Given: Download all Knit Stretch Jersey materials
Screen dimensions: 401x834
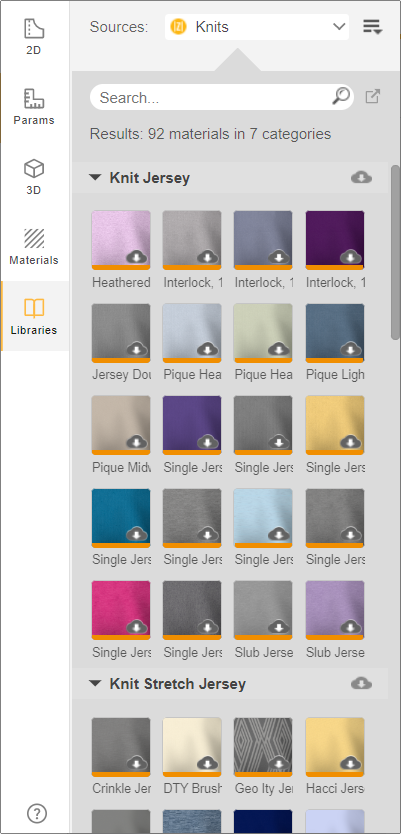Looking at the screenshot, I should tap(362, 683).
